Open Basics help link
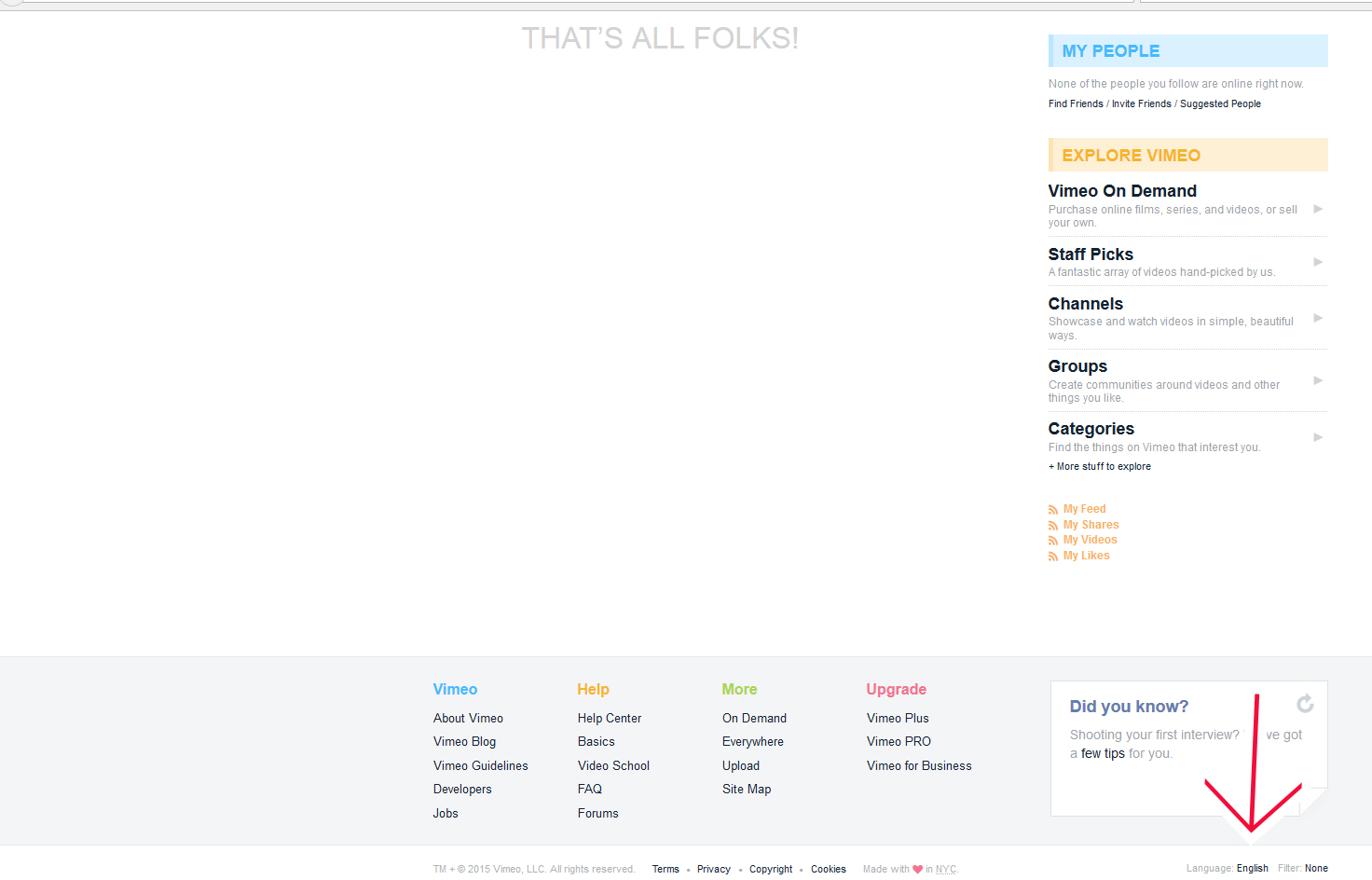1372x880 pixels. [596, 741]
